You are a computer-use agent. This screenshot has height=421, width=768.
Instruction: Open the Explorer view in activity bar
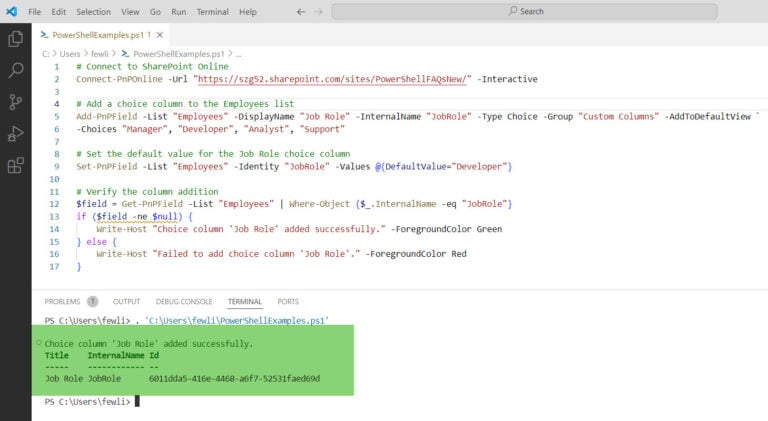pos(16,39)
